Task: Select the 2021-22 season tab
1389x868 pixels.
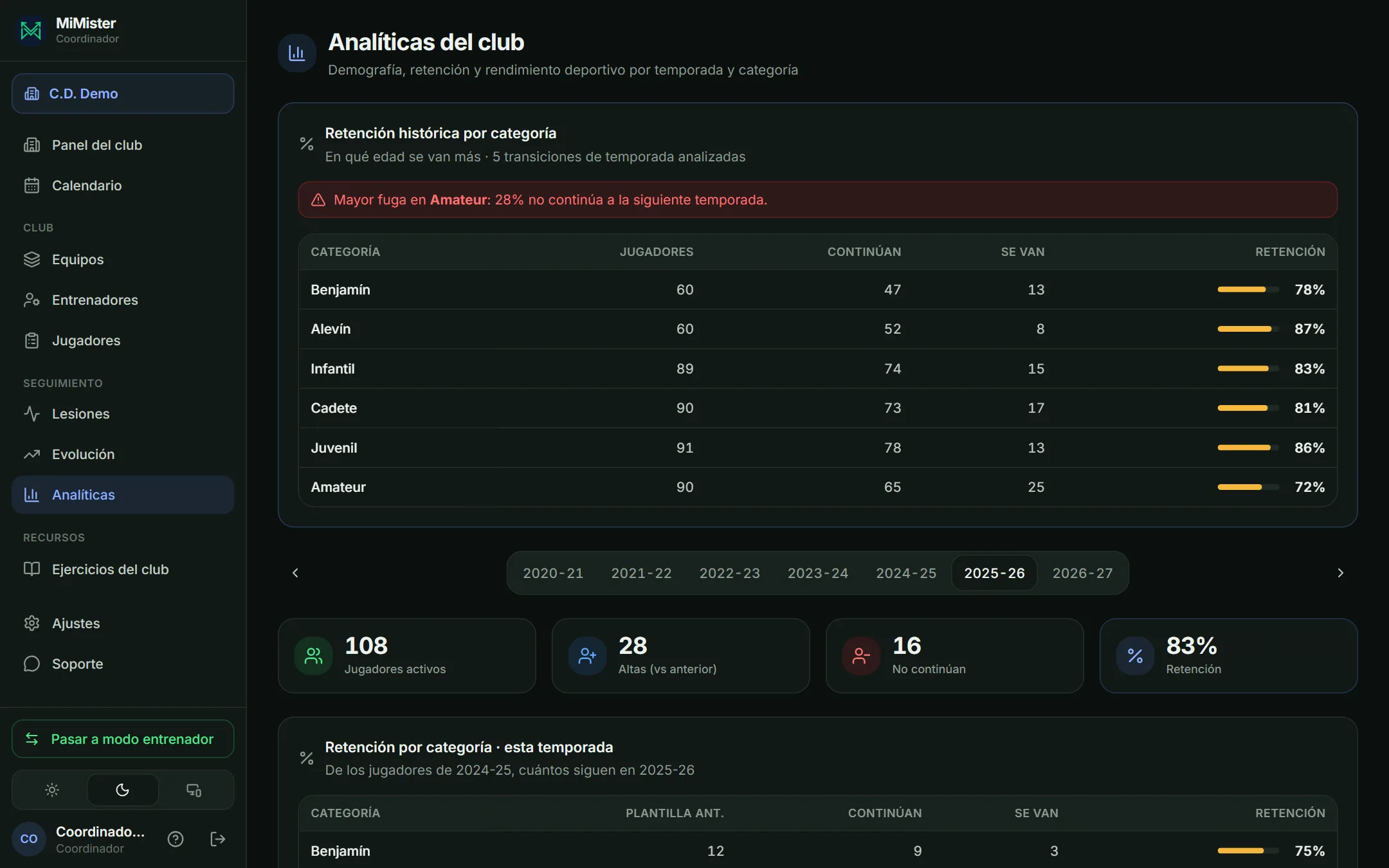Action: click(641, 573)
